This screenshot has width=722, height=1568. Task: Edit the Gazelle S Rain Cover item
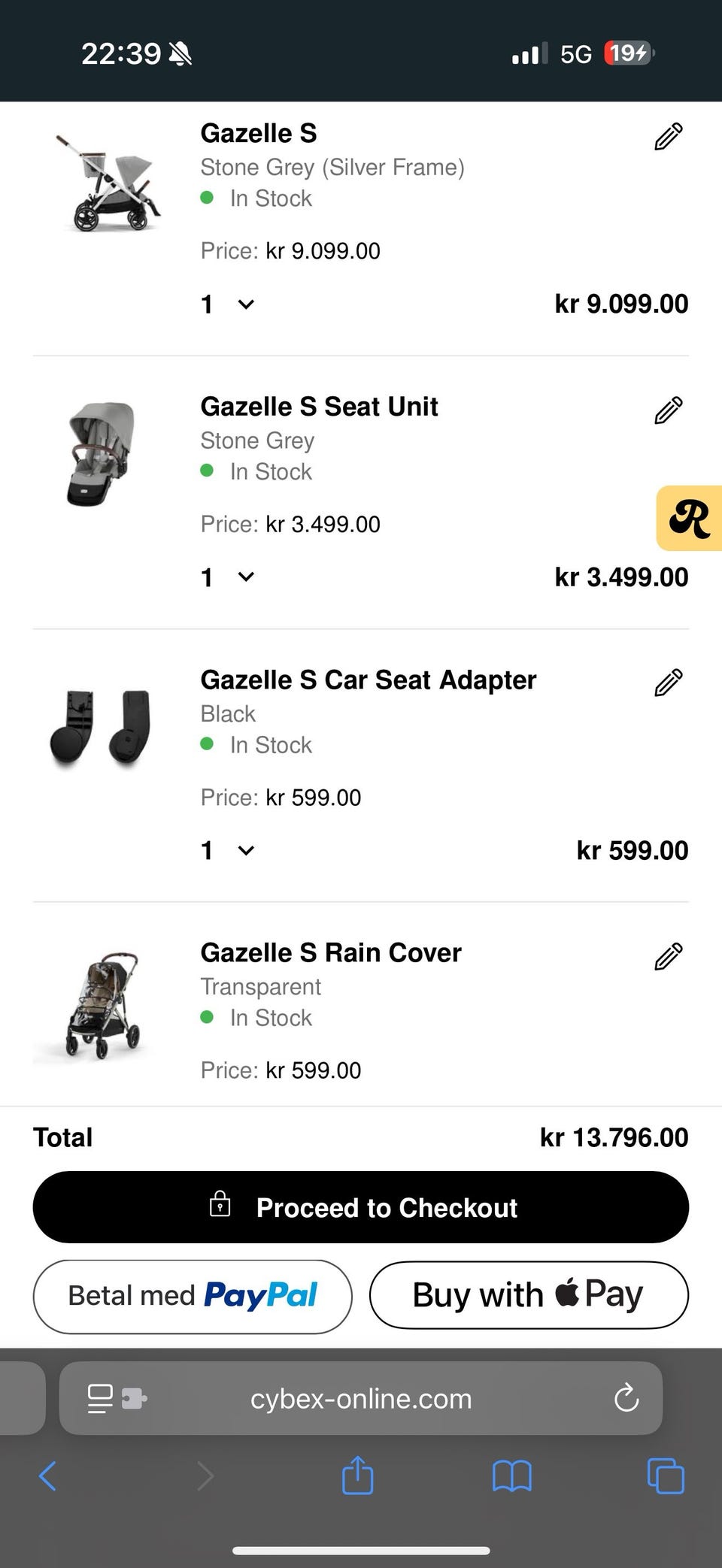click(x=668, y=956)
